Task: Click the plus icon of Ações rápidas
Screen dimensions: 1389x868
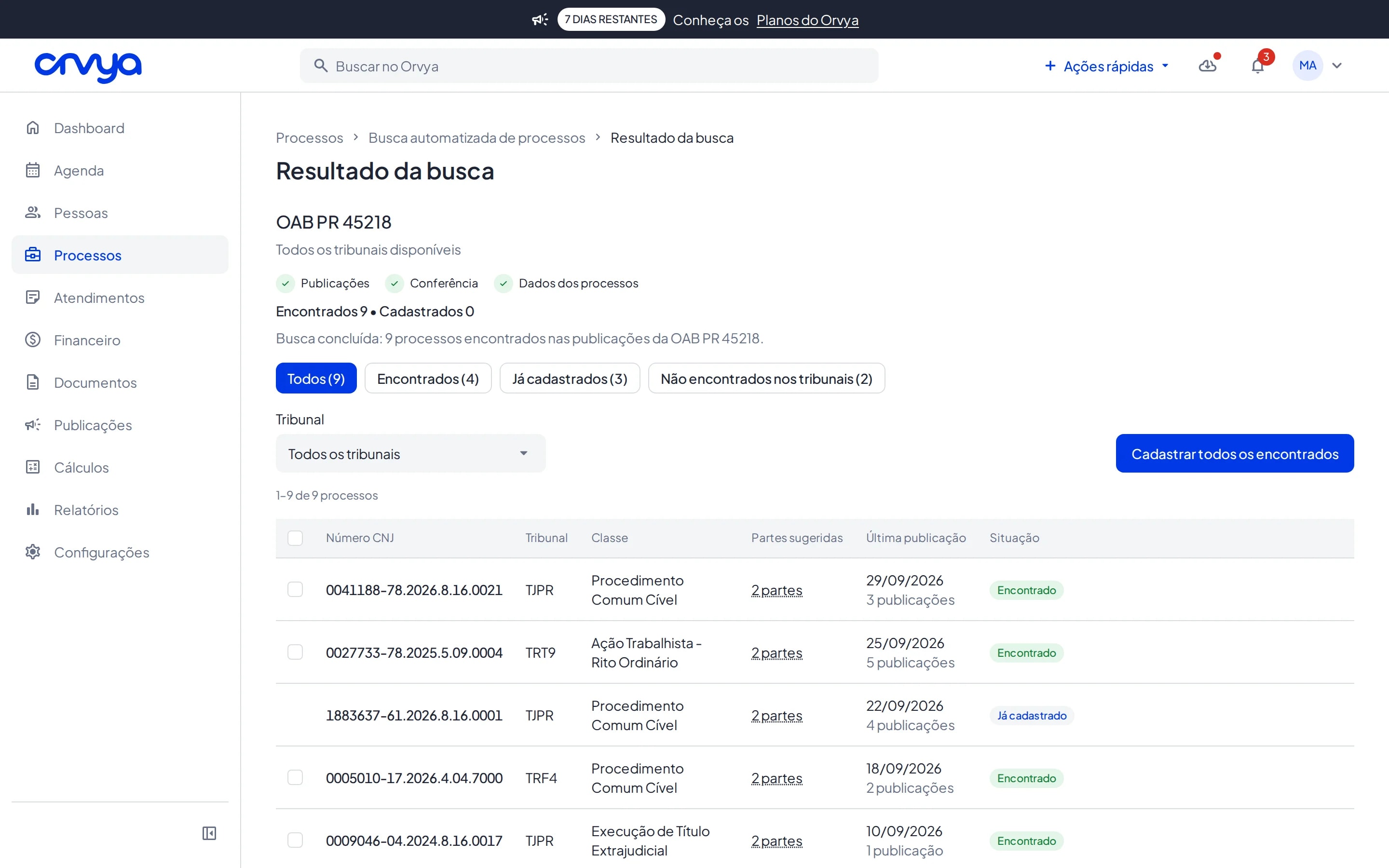Action: (x=1050, y=66)
